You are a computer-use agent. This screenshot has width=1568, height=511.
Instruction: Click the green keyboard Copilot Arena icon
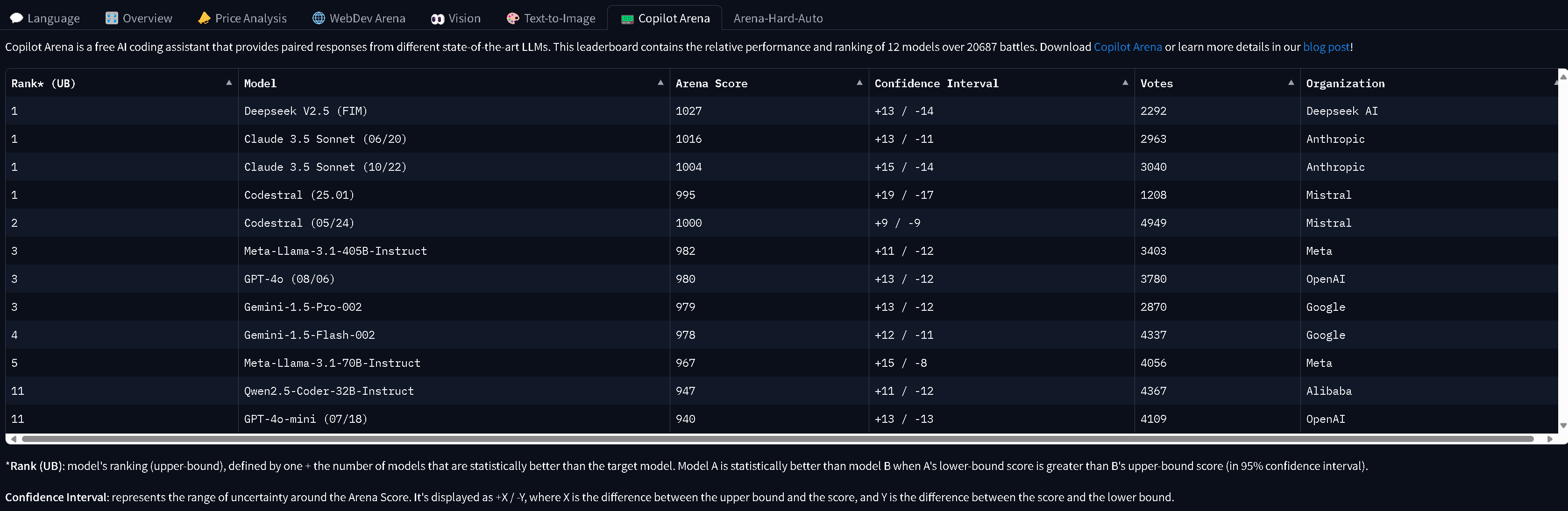[x=627, y=19]
